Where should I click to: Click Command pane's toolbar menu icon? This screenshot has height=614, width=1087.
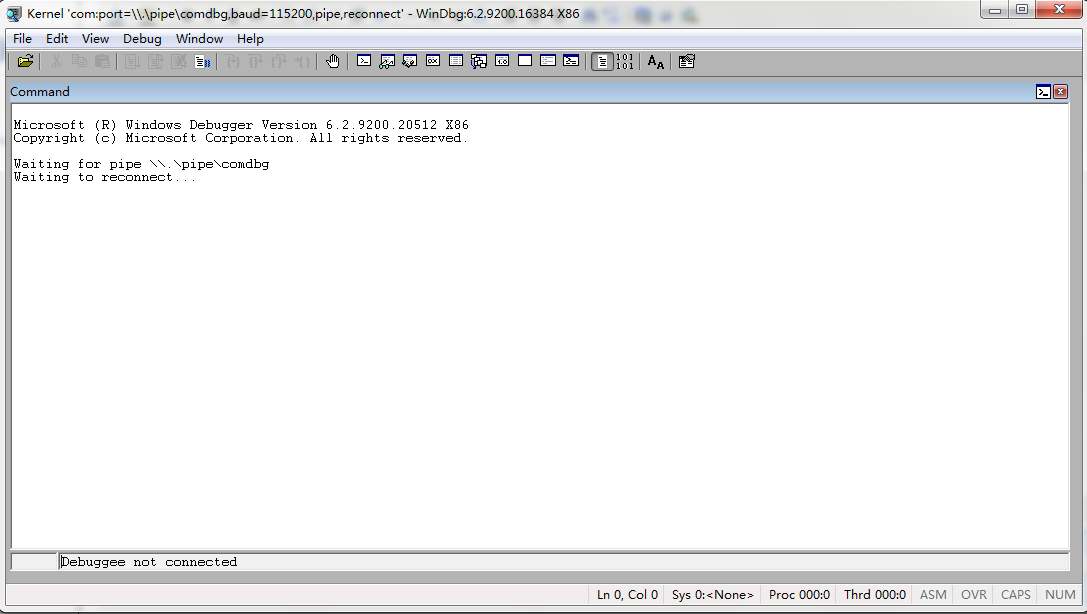pos(1043,91)
